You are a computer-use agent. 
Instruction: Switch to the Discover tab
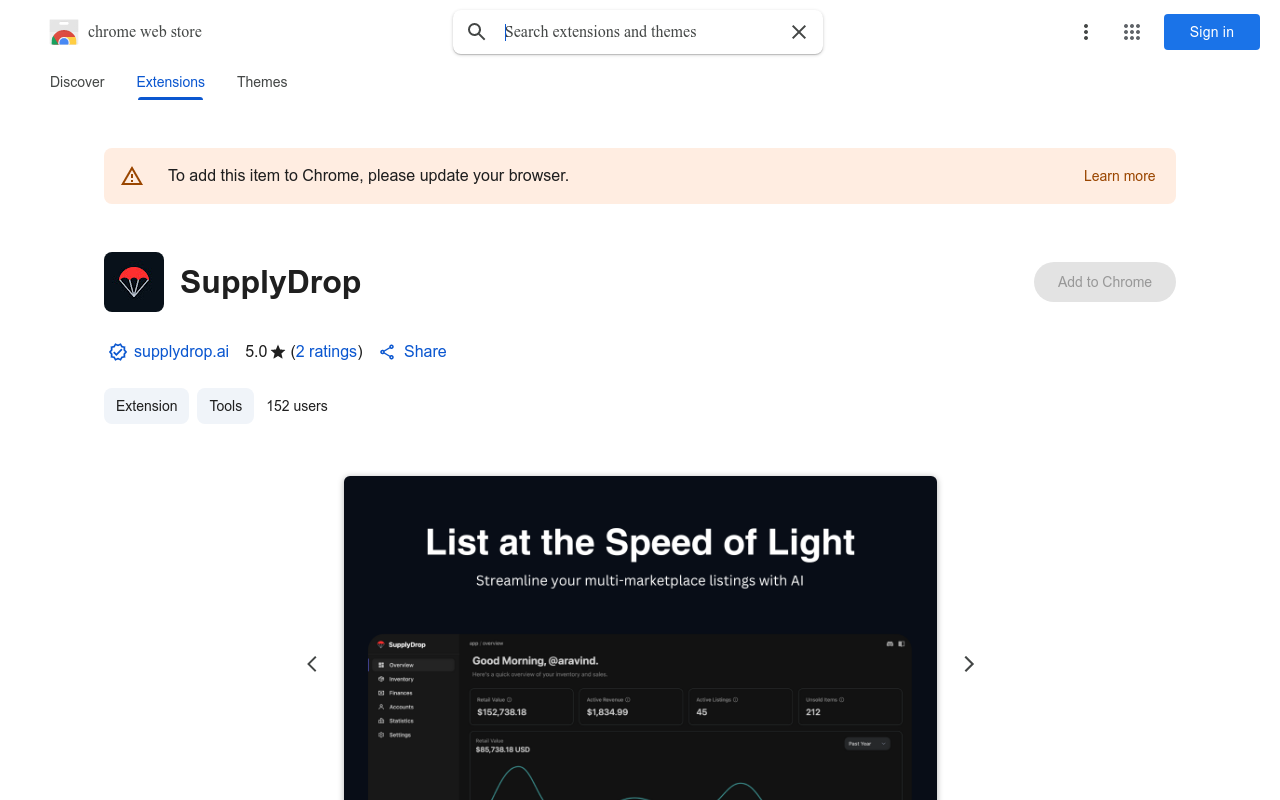77,82
